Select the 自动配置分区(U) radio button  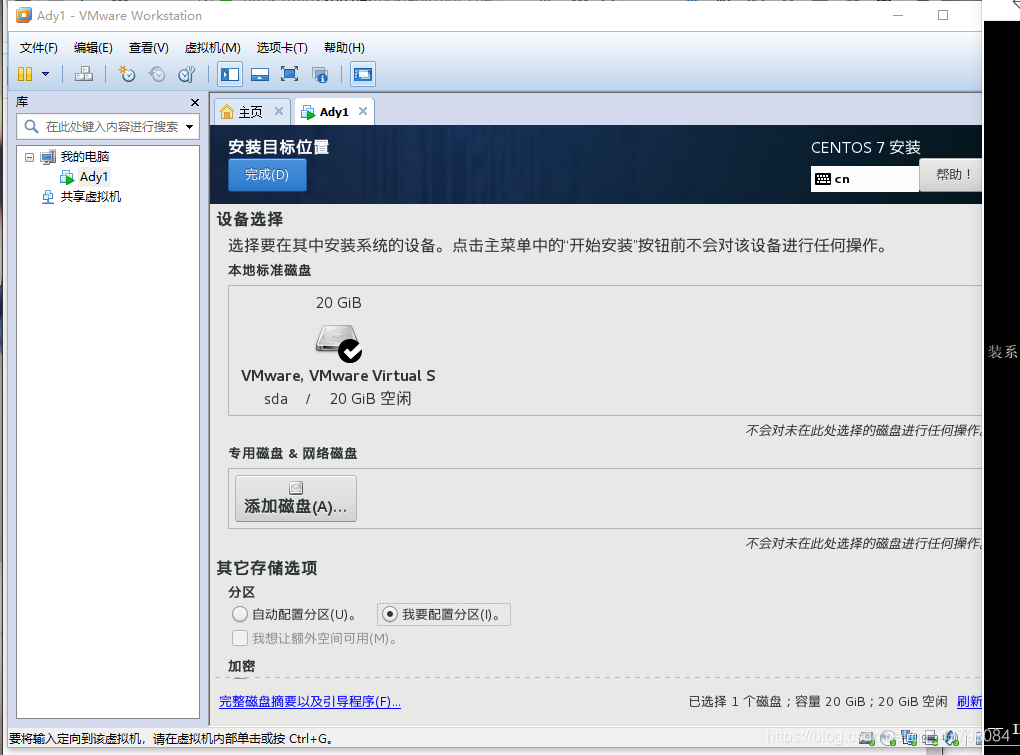(239, 614)
